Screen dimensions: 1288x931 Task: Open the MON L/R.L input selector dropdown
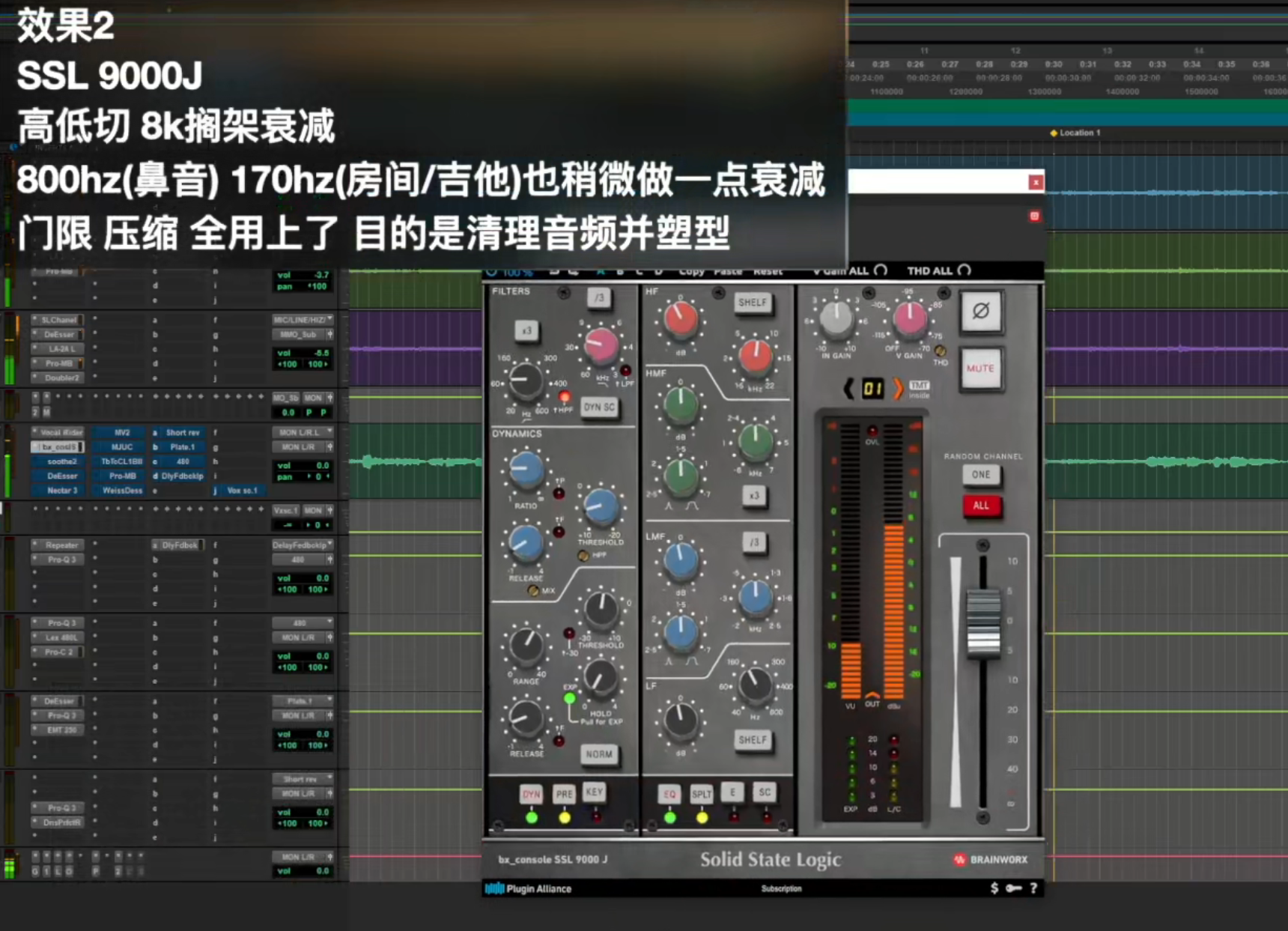click(303, 432)
